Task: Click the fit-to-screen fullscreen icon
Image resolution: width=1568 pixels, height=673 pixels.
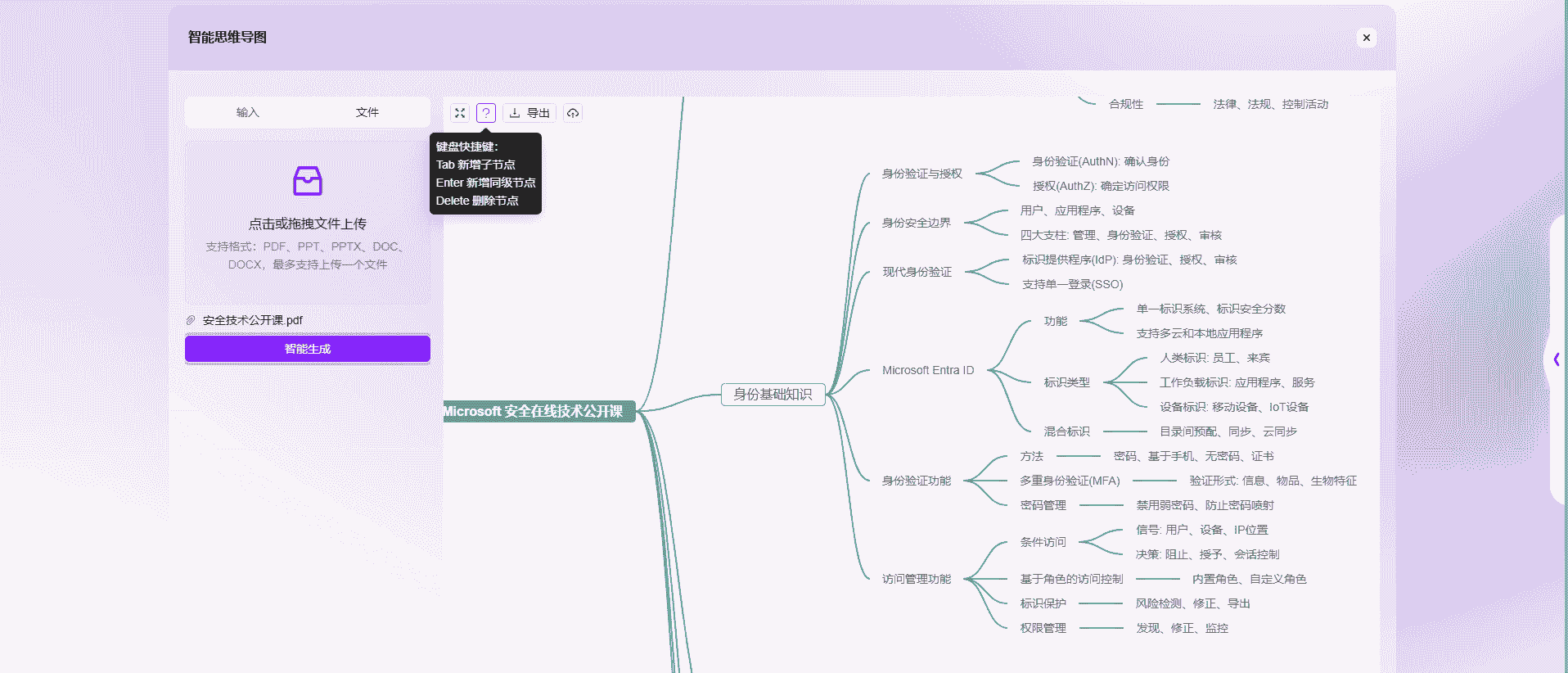Action: tap(460, 113)
